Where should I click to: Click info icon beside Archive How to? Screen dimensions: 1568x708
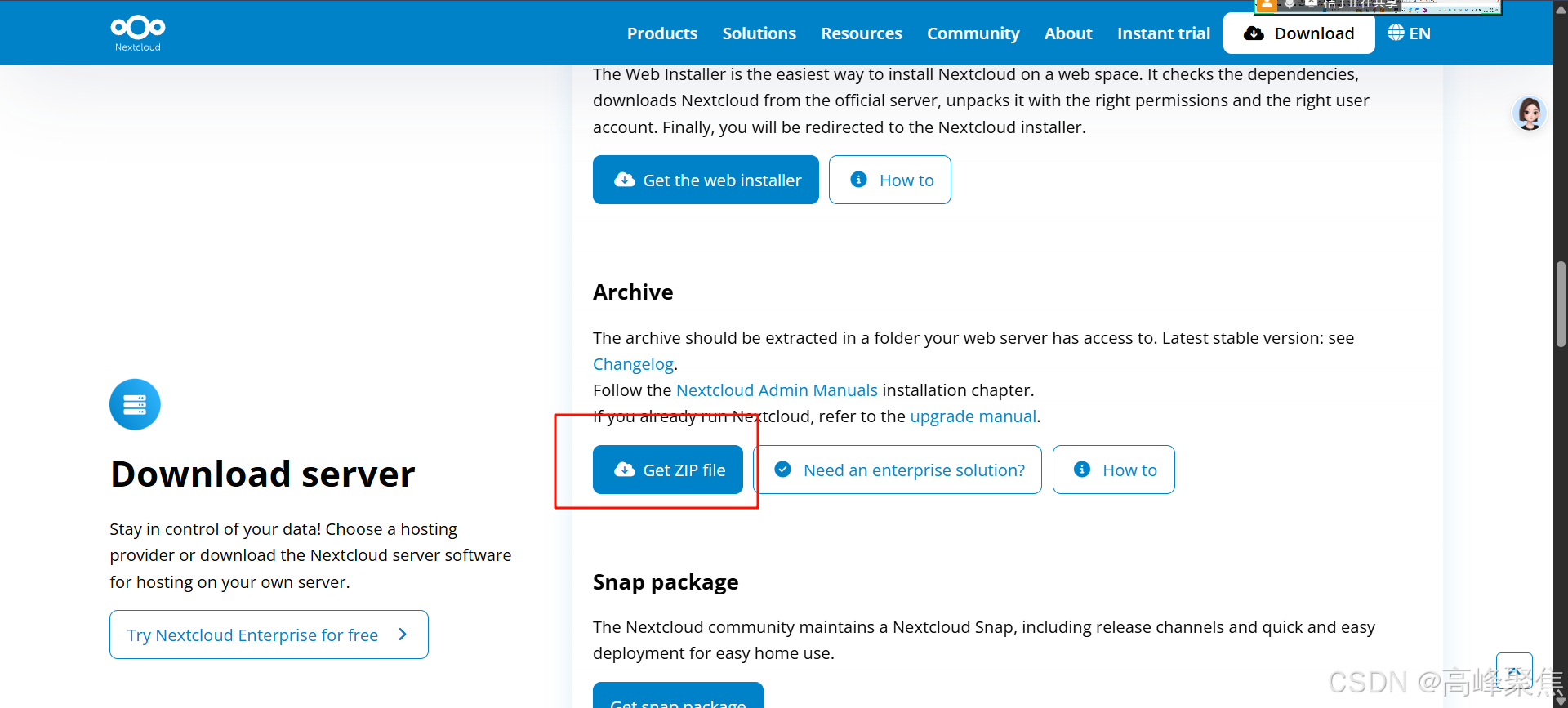1082,470
